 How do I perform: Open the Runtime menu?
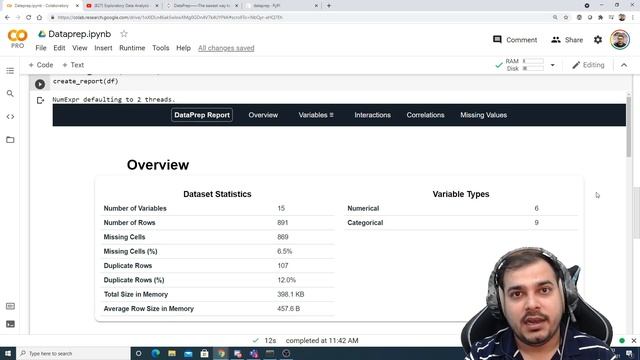(x=132, y=48)
